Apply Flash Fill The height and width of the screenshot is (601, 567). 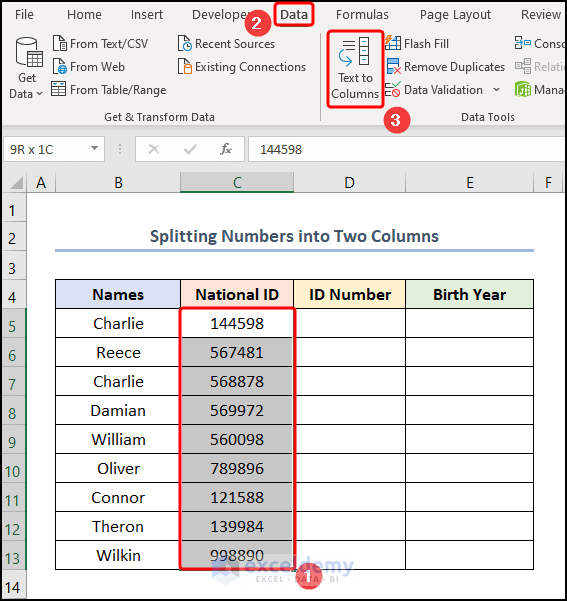tap(417, 44)
